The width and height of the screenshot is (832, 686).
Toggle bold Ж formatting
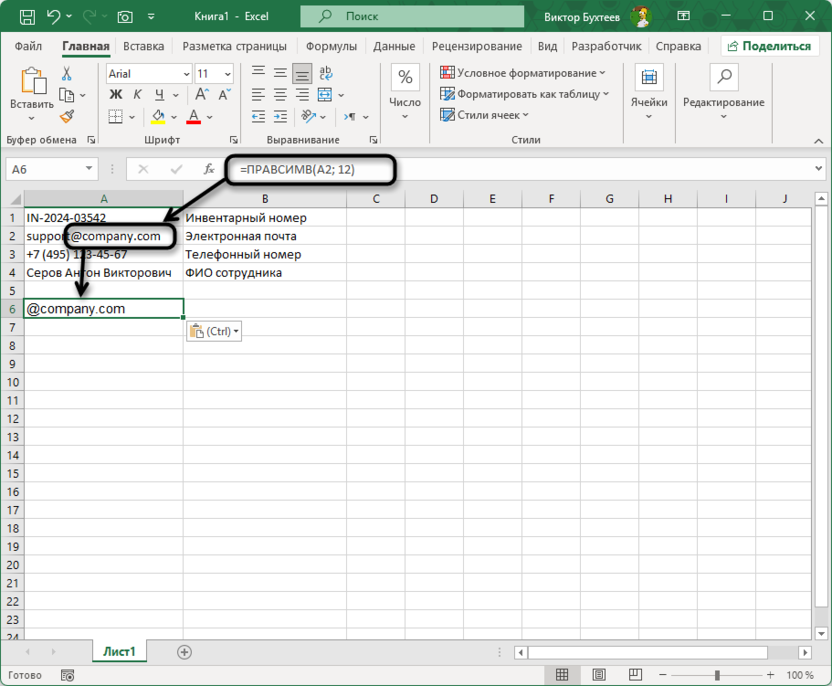tap(115, 95)
